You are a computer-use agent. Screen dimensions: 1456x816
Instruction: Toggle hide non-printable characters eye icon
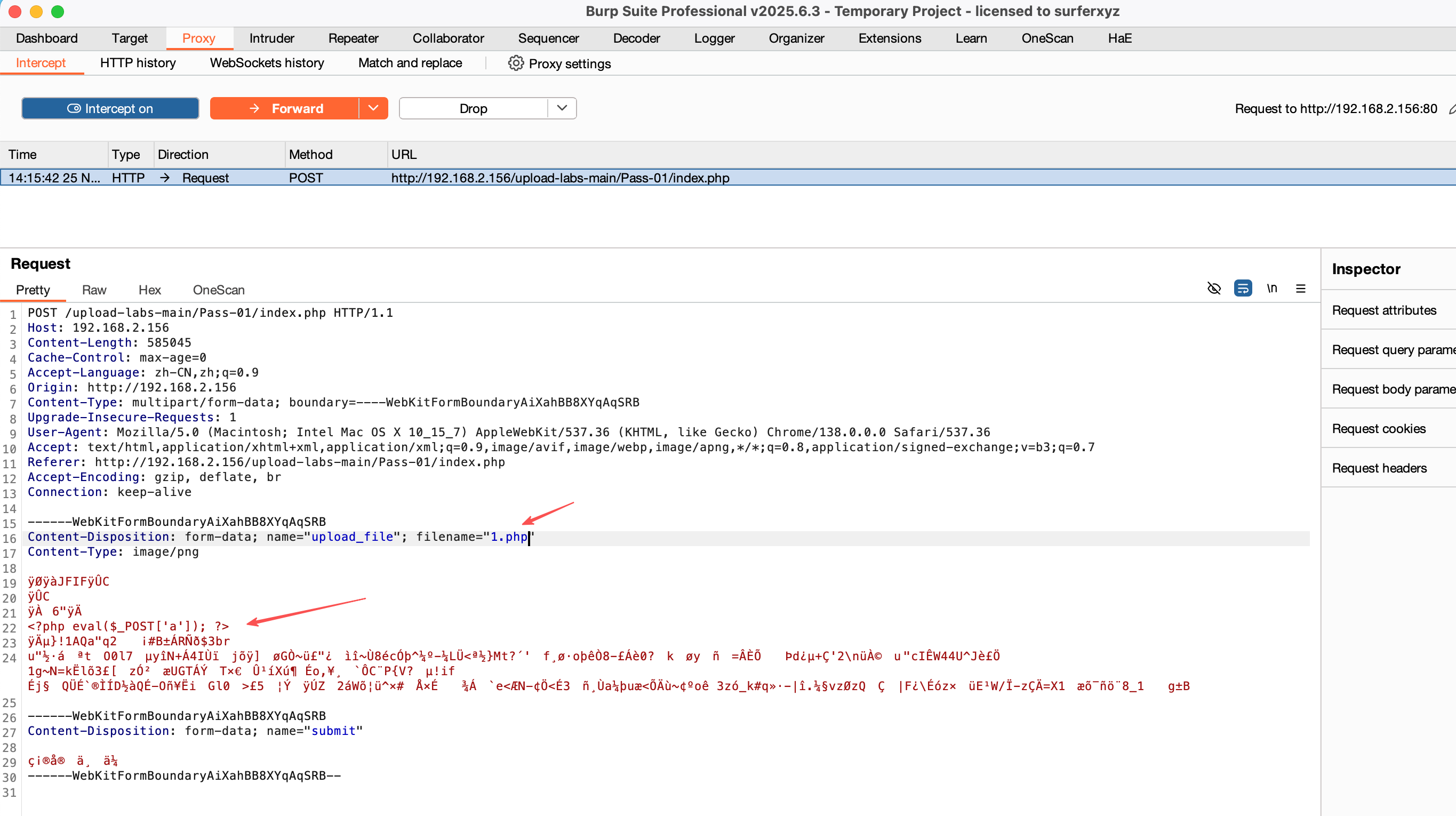point(1213,289)
